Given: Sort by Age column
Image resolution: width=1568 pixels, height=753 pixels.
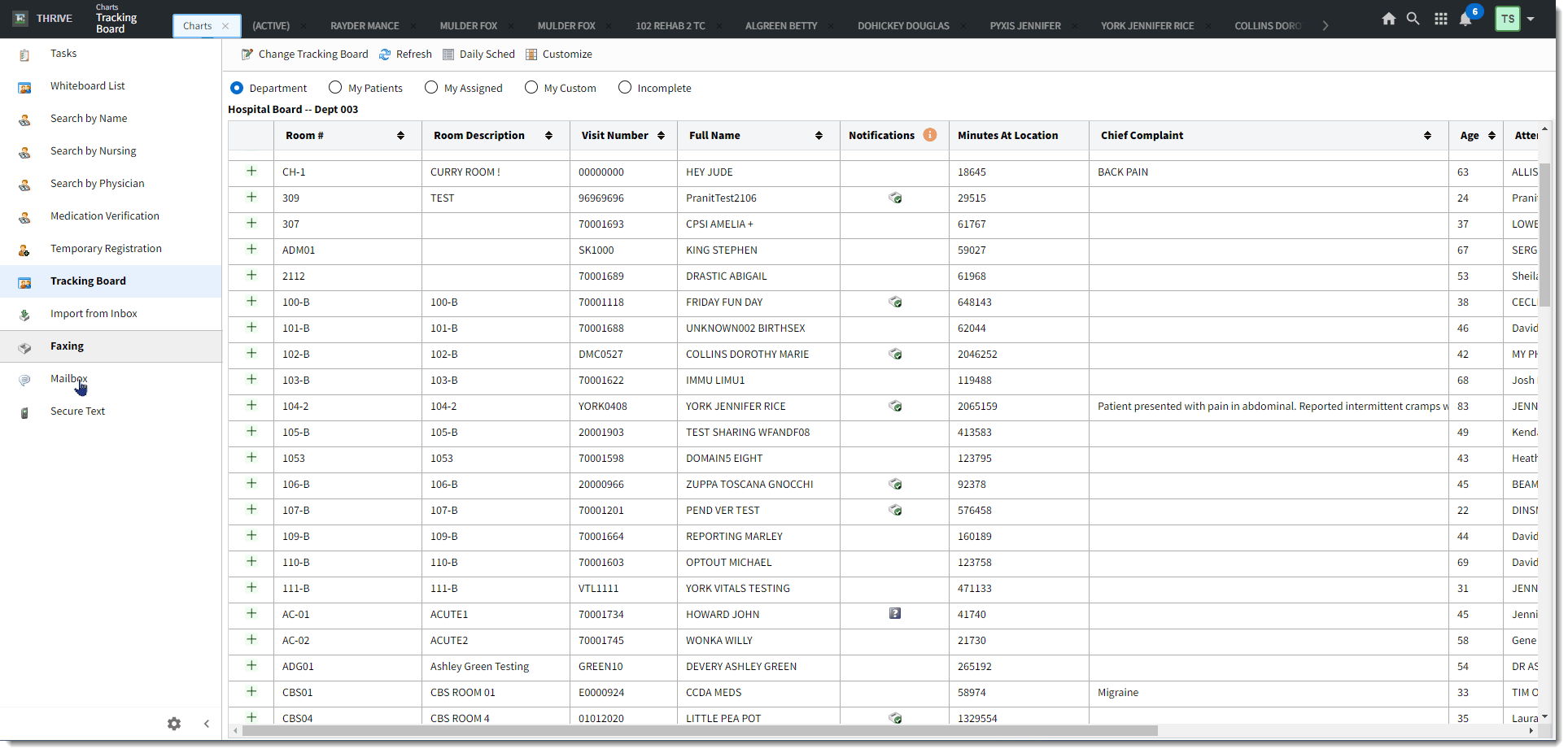Looking at the screenshot, I should coord(1492,136).
